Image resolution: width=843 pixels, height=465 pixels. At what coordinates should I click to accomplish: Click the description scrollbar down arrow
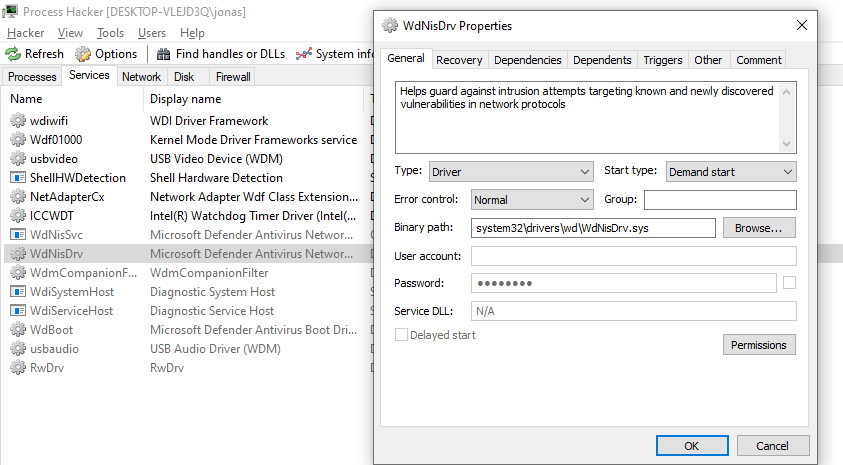(787, 144)
